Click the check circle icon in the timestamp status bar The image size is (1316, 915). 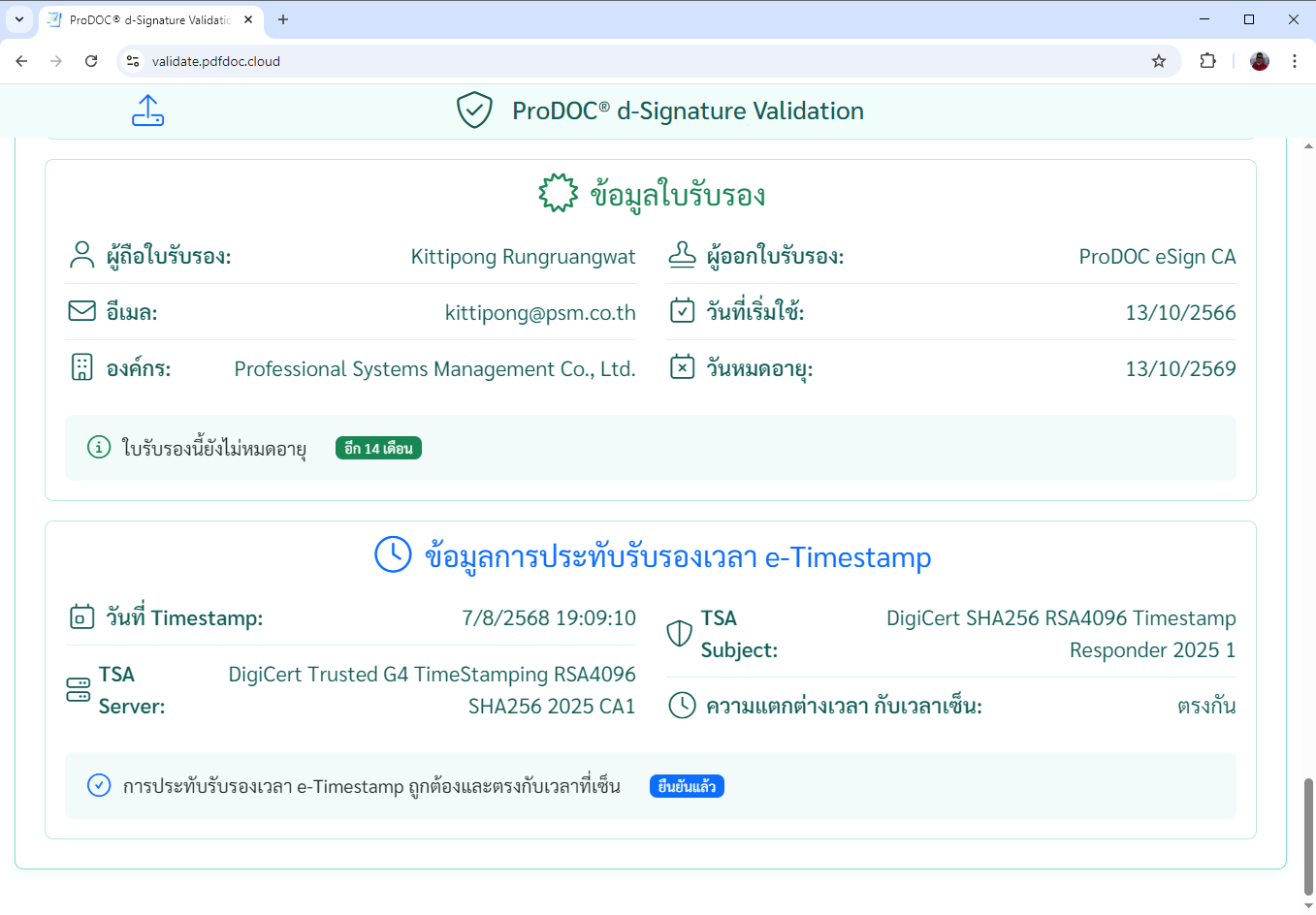pyautogui.click(x=99, y=785)
